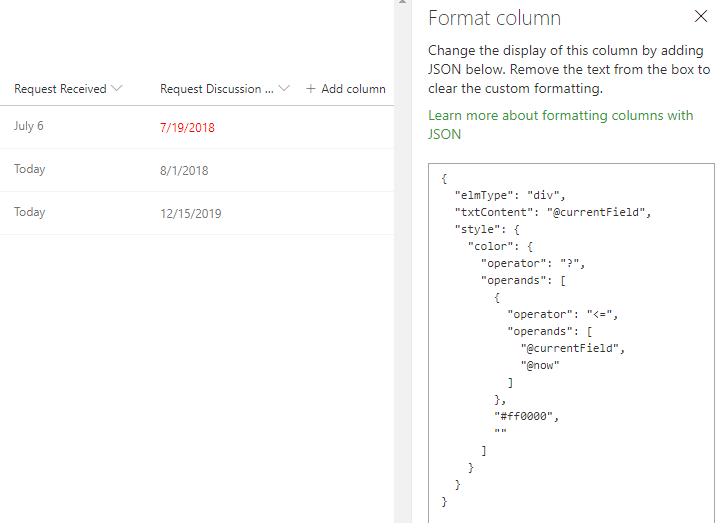
Task: Click the Add column label
Action: (x=353, y=89)
